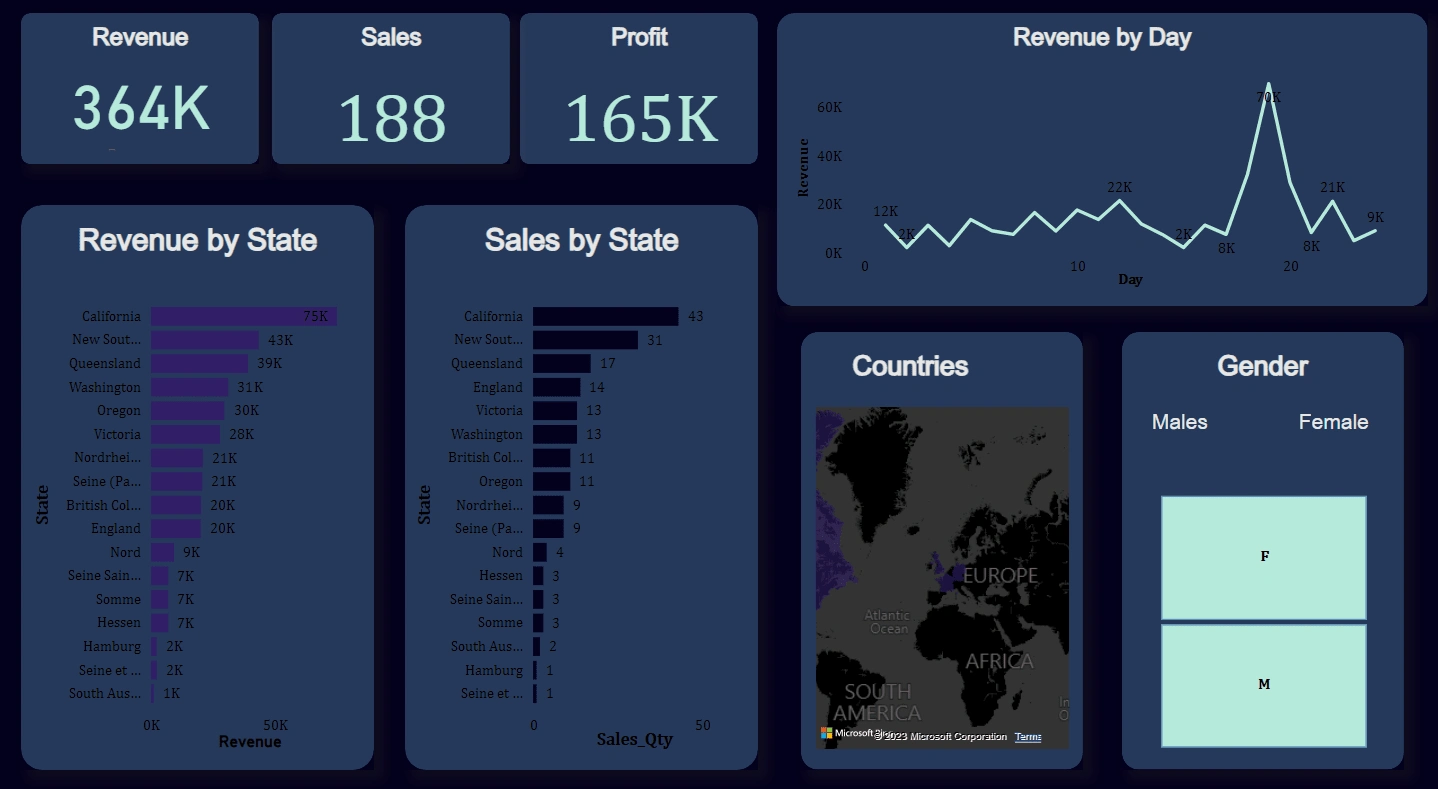Click the Countries panel title
The width and height of the screenshot is (1438, 789).
910,366
